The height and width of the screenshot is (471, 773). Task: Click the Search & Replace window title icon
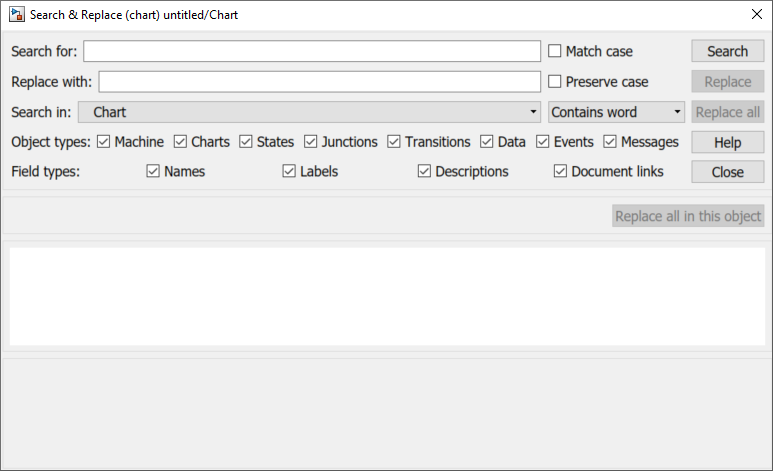click(17, 15)
